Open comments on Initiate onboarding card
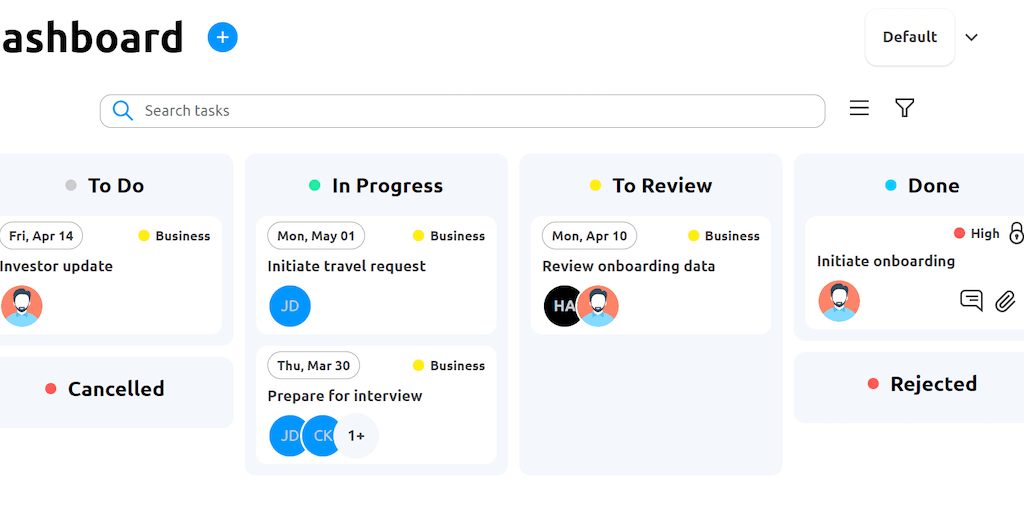 971,300
